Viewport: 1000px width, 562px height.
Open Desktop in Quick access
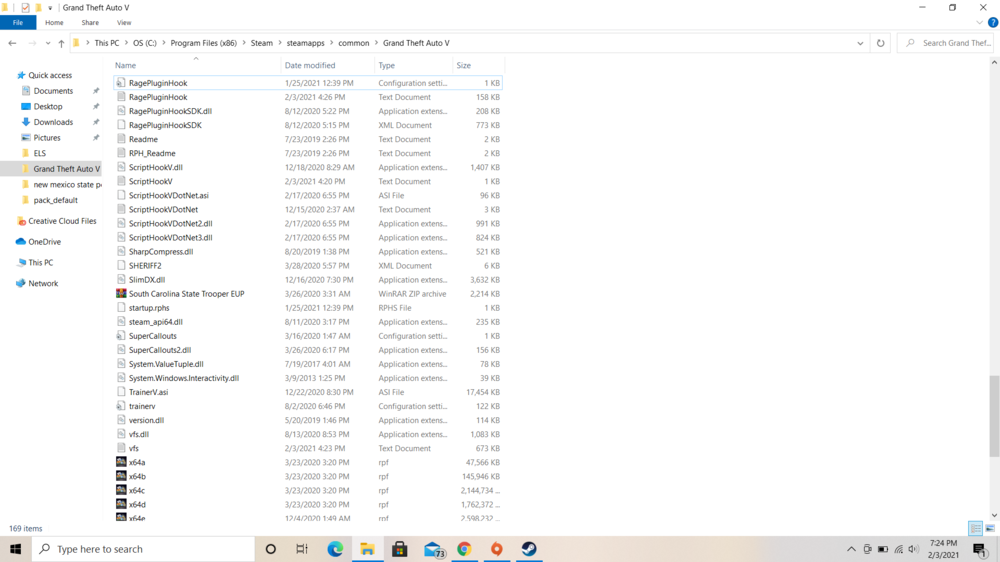tap(48, 107)
